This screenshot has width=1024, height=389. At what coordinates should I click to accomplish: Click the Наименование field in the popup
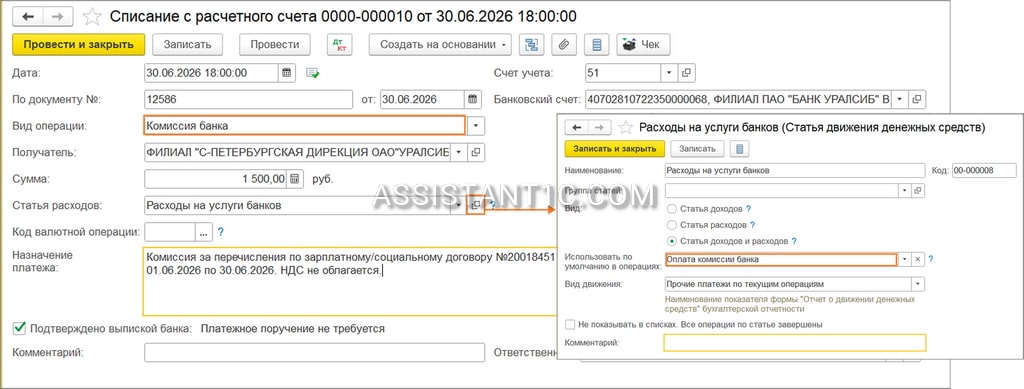tap(795, 170)
